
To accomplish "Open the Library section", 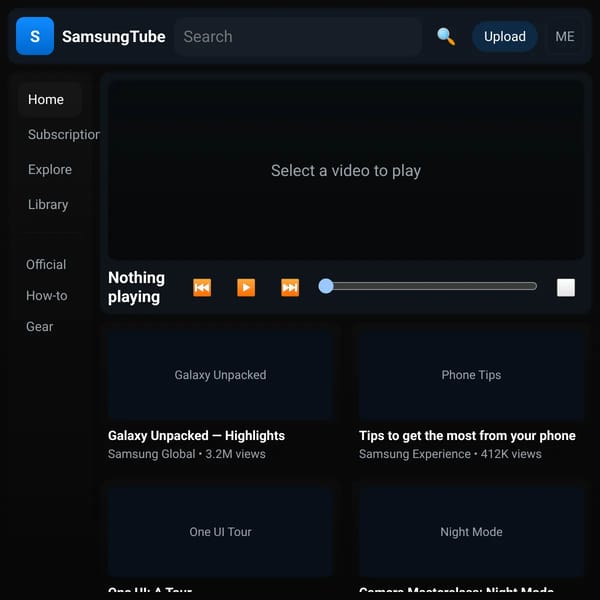I will (50, 204).
